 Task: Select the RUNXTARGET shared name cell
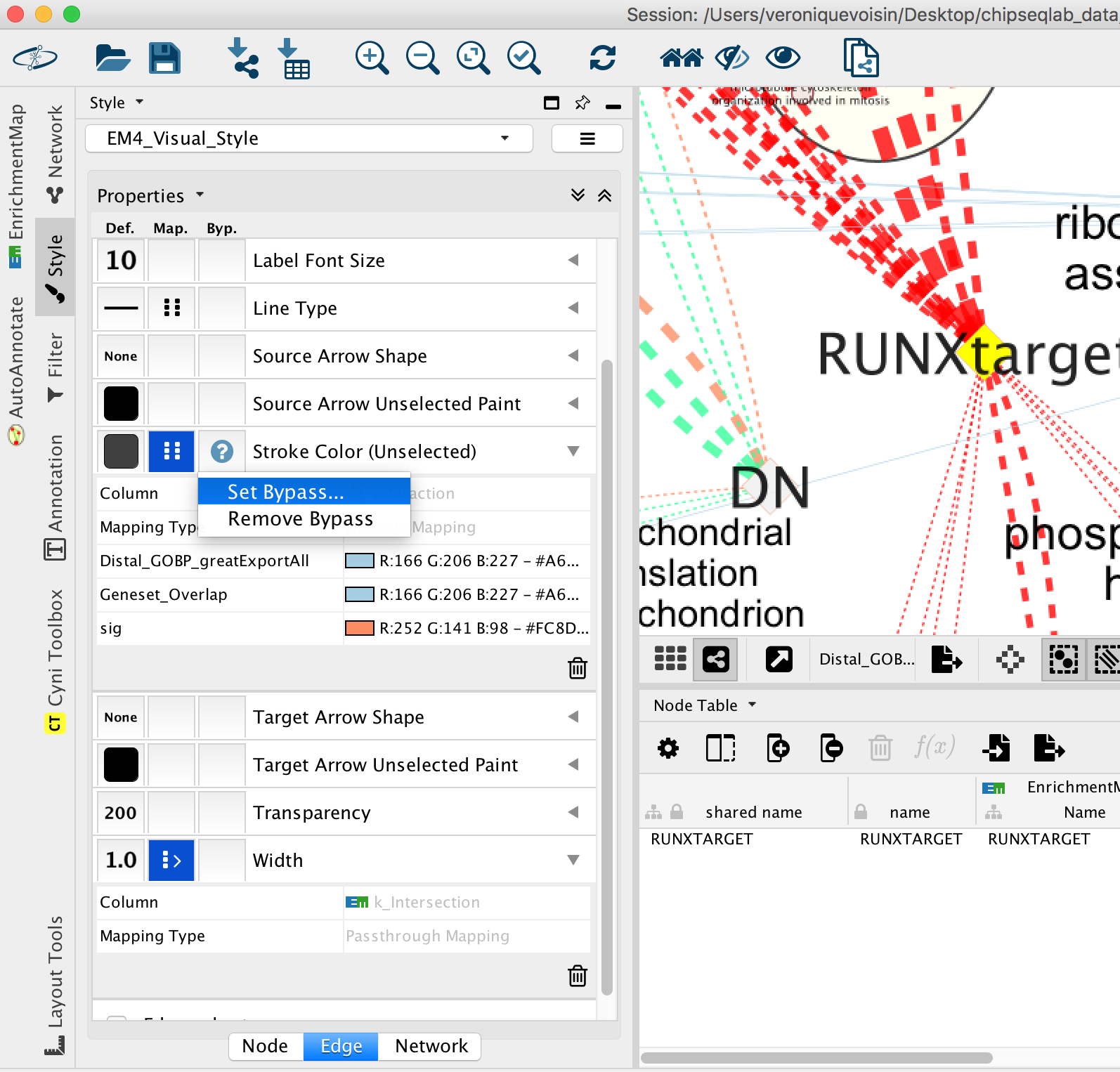point(702,839)
